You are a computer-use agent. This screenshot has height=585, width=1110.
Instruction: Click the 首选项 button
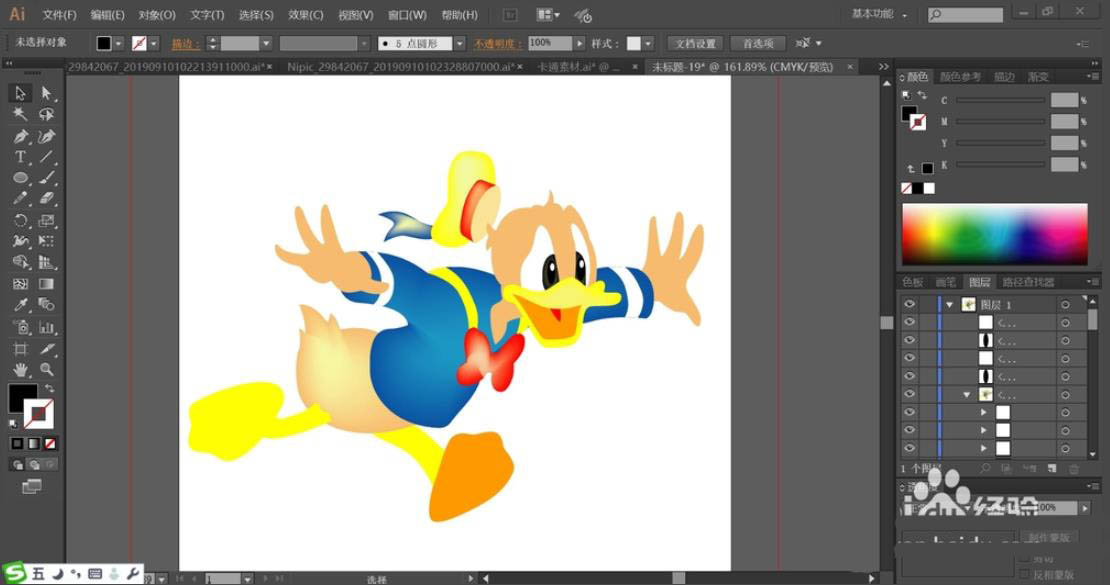(757, 43)
